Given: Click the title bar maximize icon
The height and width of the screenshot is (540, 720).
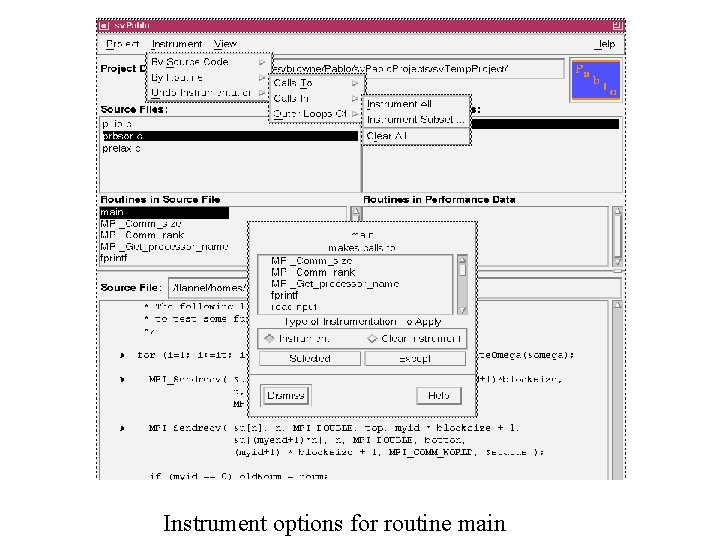Looking at the screenshot, I should [618, 26].
